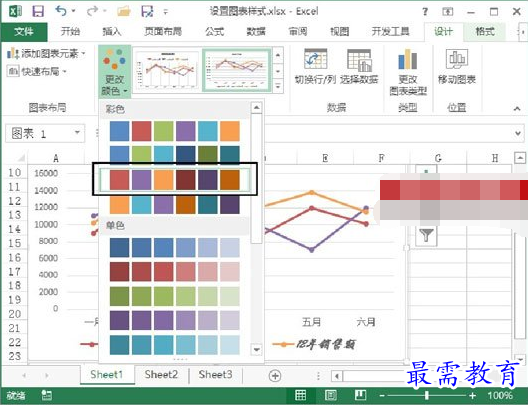Open Quick Layout menu
The image size is (528, 405).
37,71
